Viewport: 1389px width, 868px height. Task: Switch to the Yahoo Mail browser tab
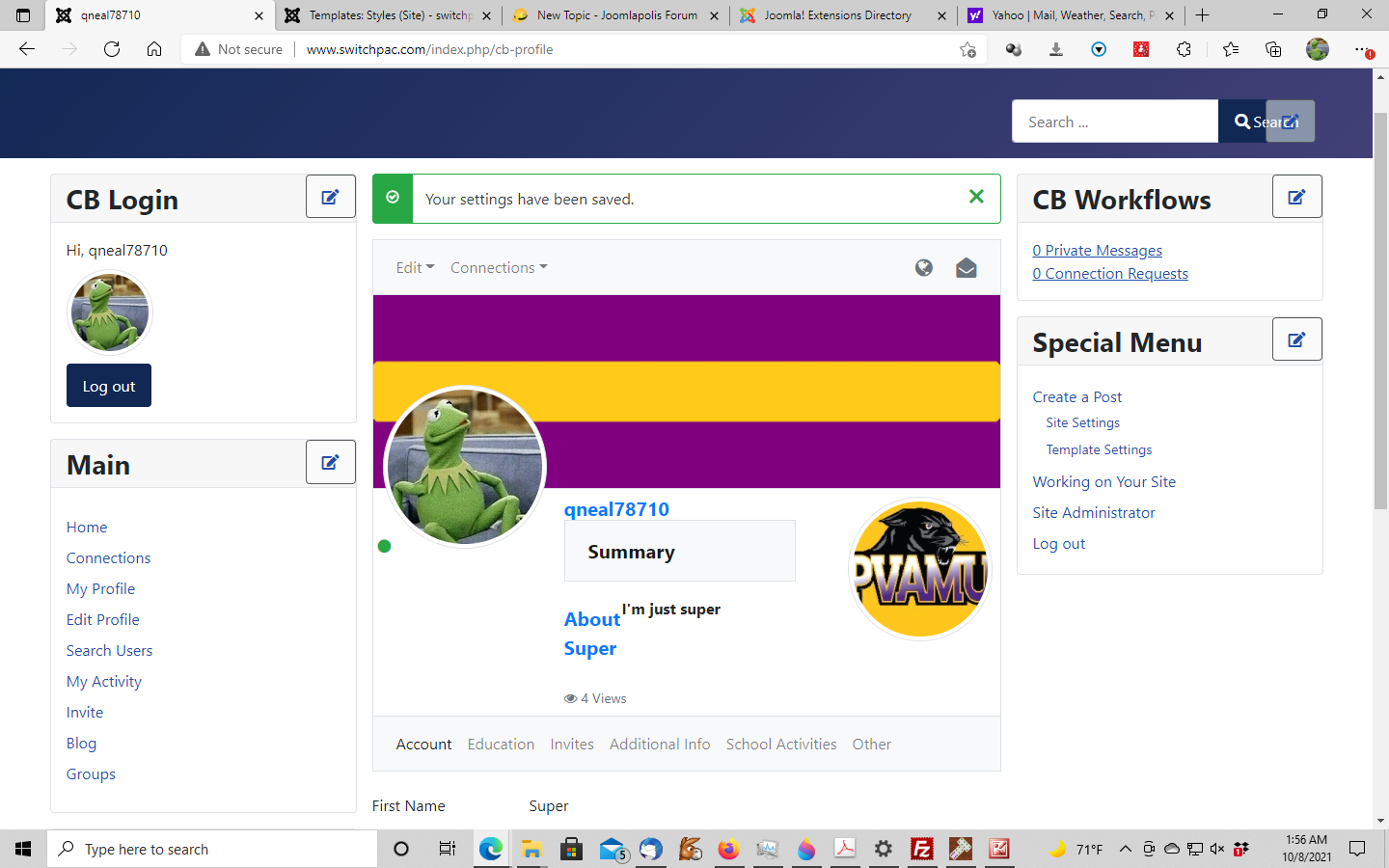coord(1072,15)
